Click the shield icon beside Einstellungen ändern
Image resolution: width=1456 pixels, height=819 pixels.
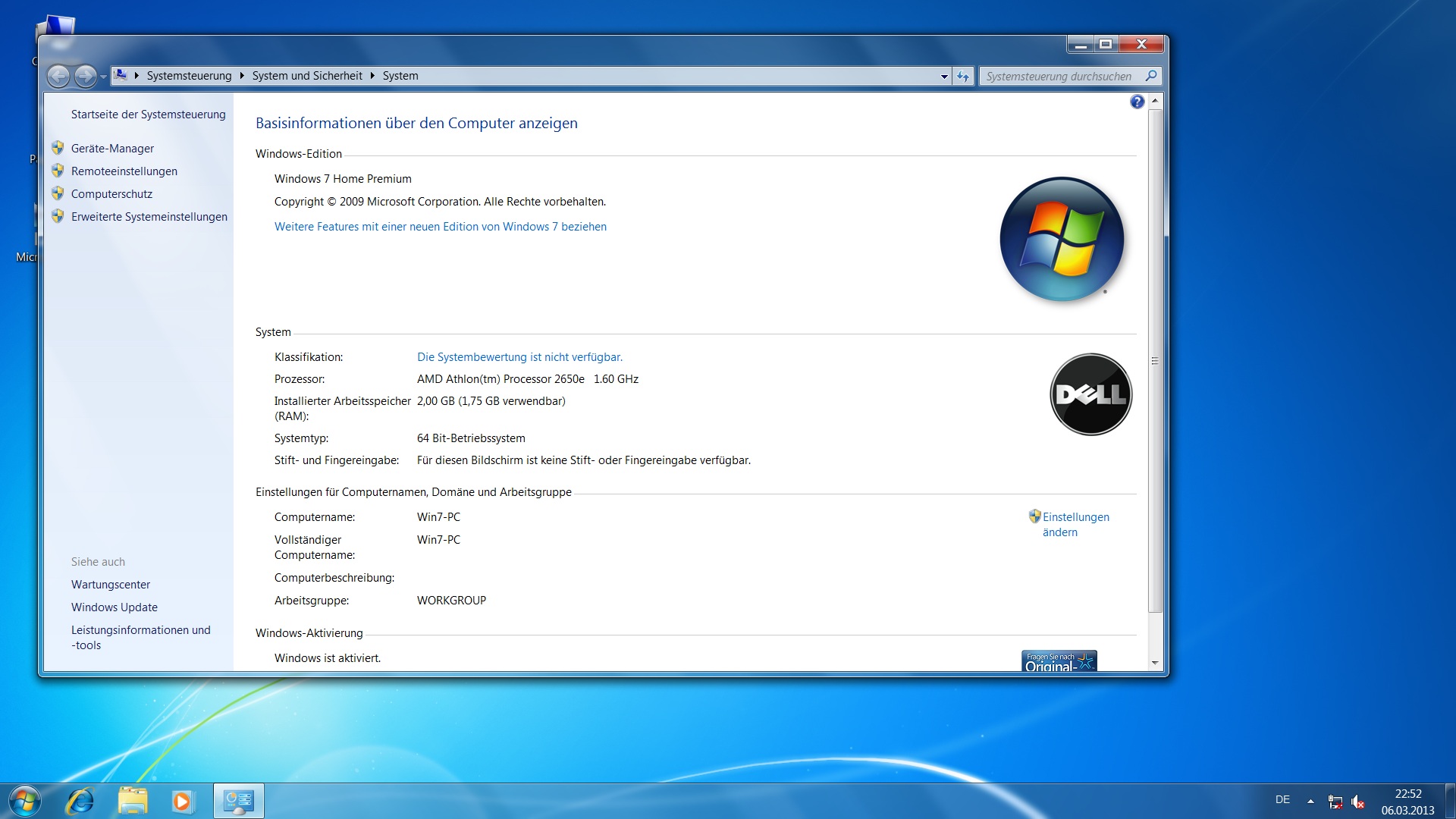pos(1034,516)
